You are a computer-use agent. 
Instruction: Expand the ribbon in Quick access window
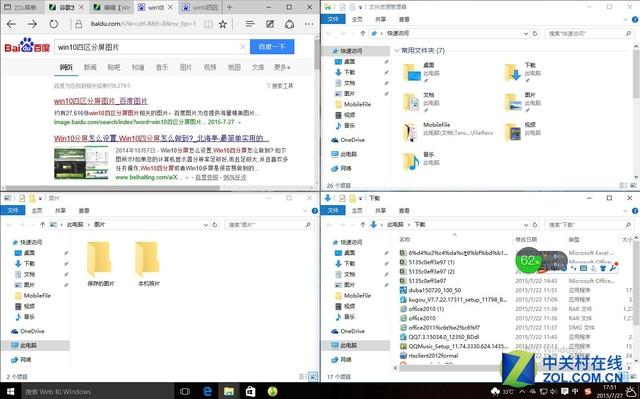pos(626,19)
